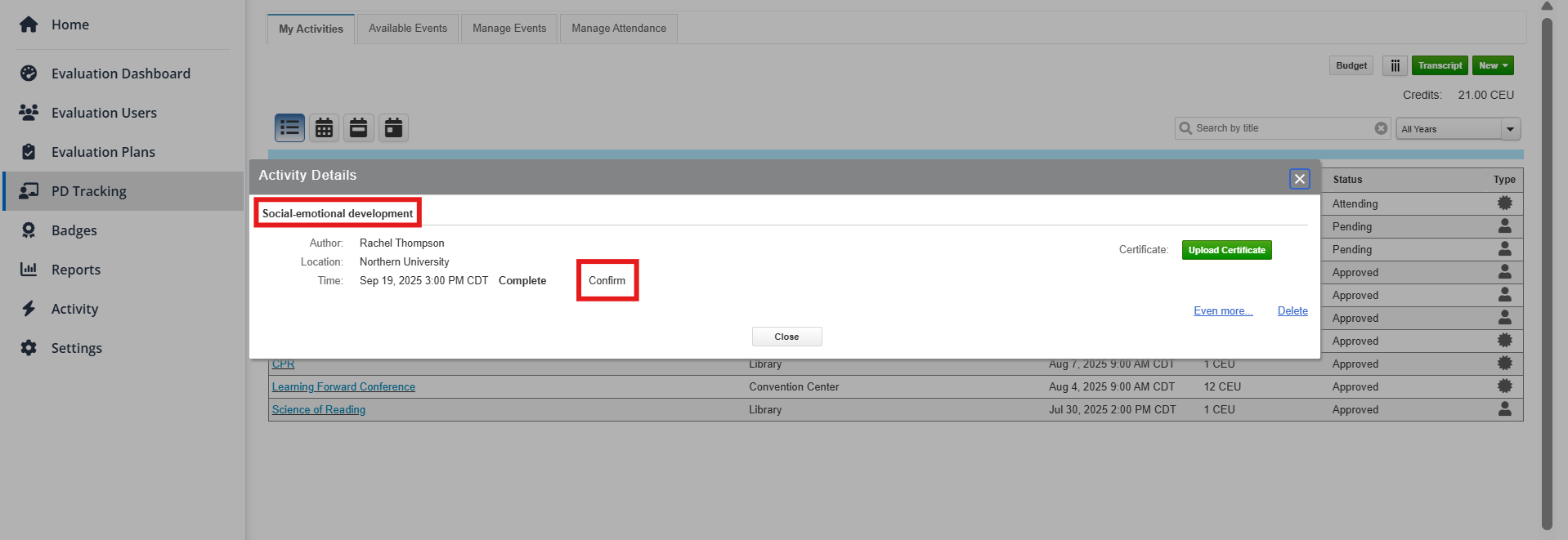The image size is (1568, 540).
Task: Clear the search by title field
Action: click(x=1381, y=128)
